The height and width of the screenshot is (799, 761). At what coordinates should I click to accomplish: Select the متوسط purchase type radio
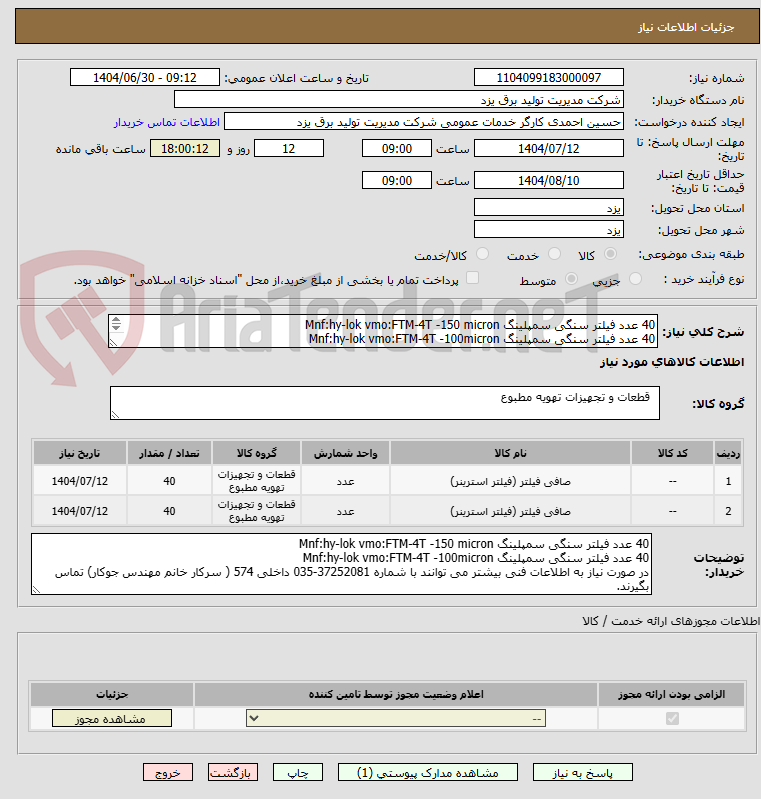[x=571, y=279]
